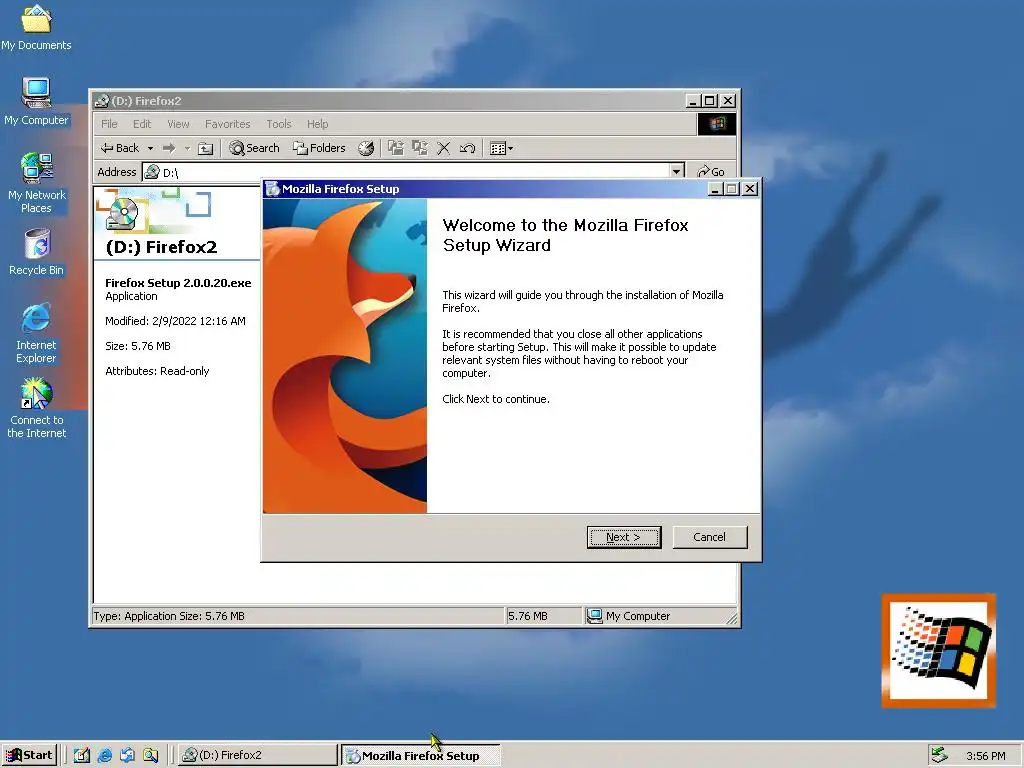Open the Help menu in Explorer
This screenshot has height=768, width=1024.
tap(317, 123)
